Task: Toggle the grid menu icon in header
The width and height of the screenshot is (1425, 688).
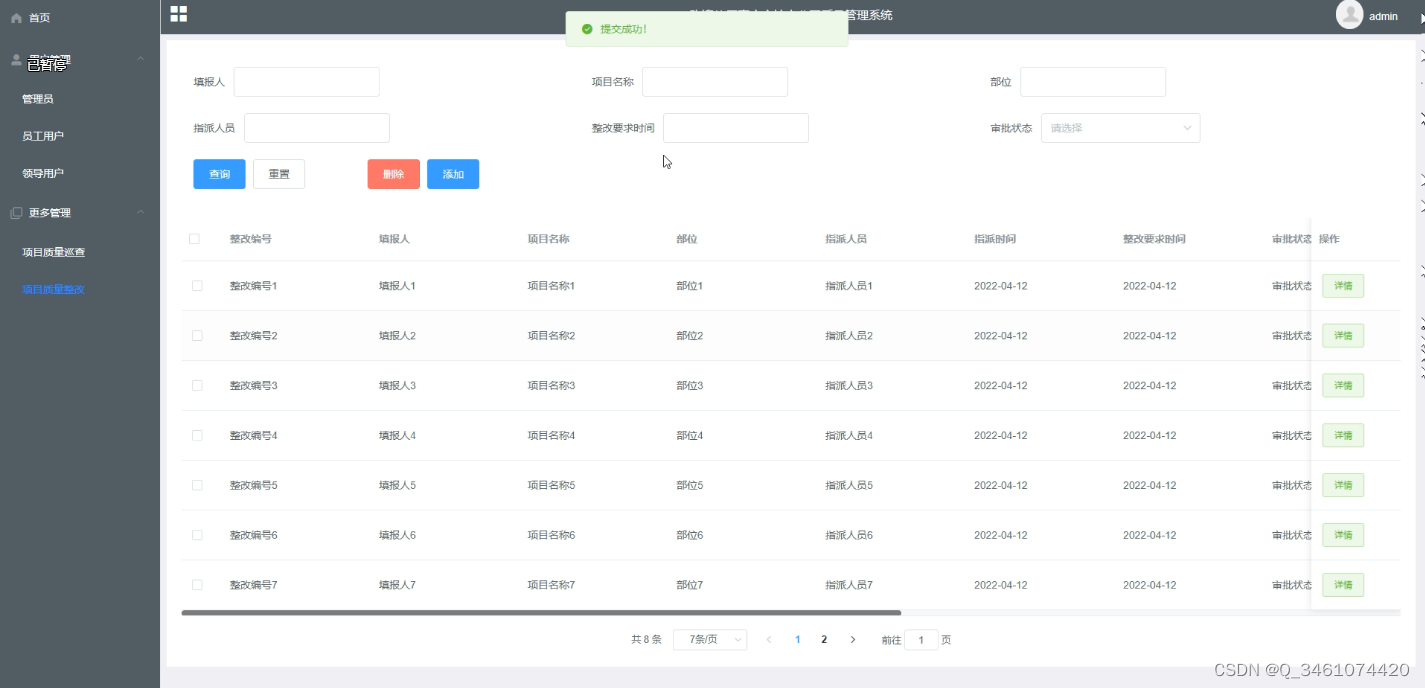Action: pyautogui.click(x=179, y=14)
